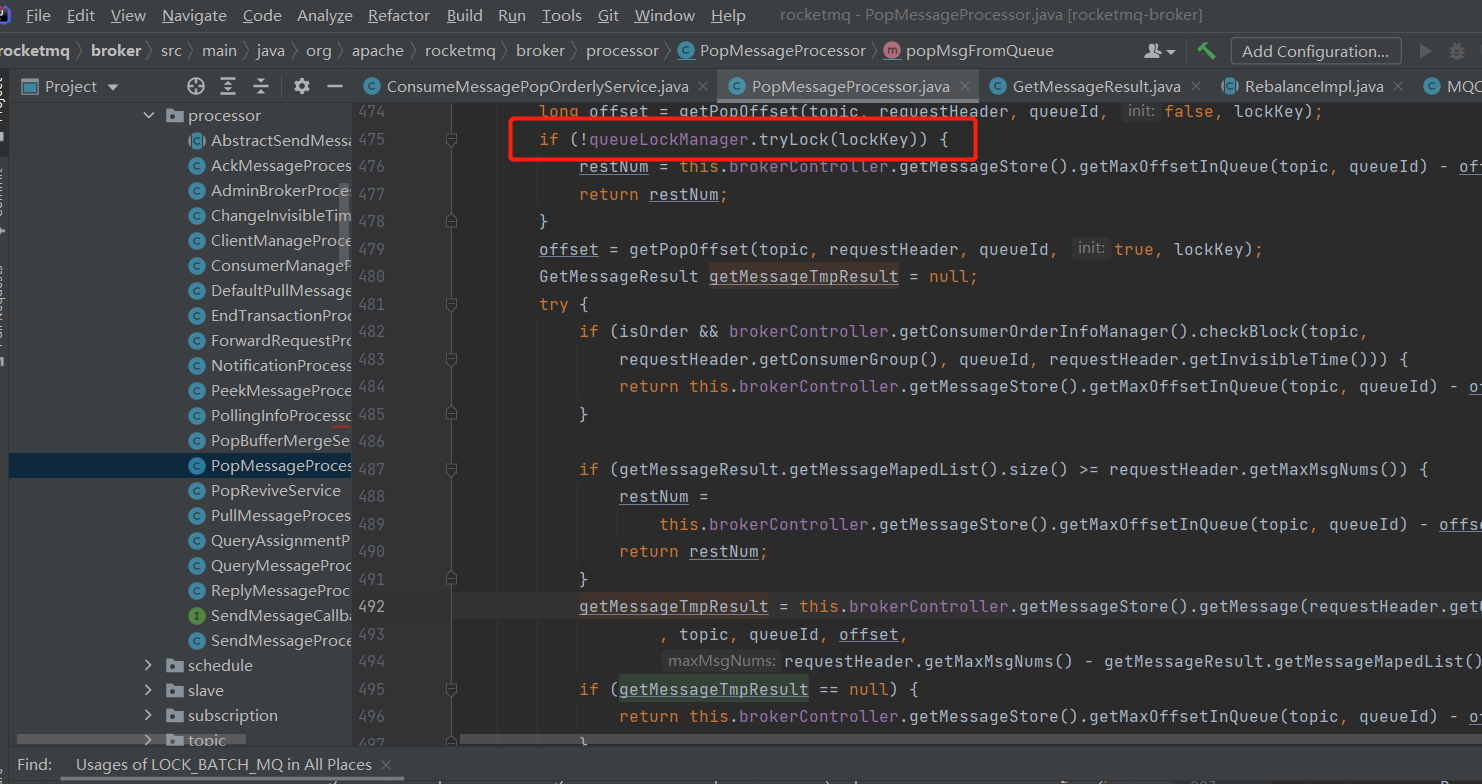
Task: Click Collapse All icon in Project panel
Action: coord(261,86)
